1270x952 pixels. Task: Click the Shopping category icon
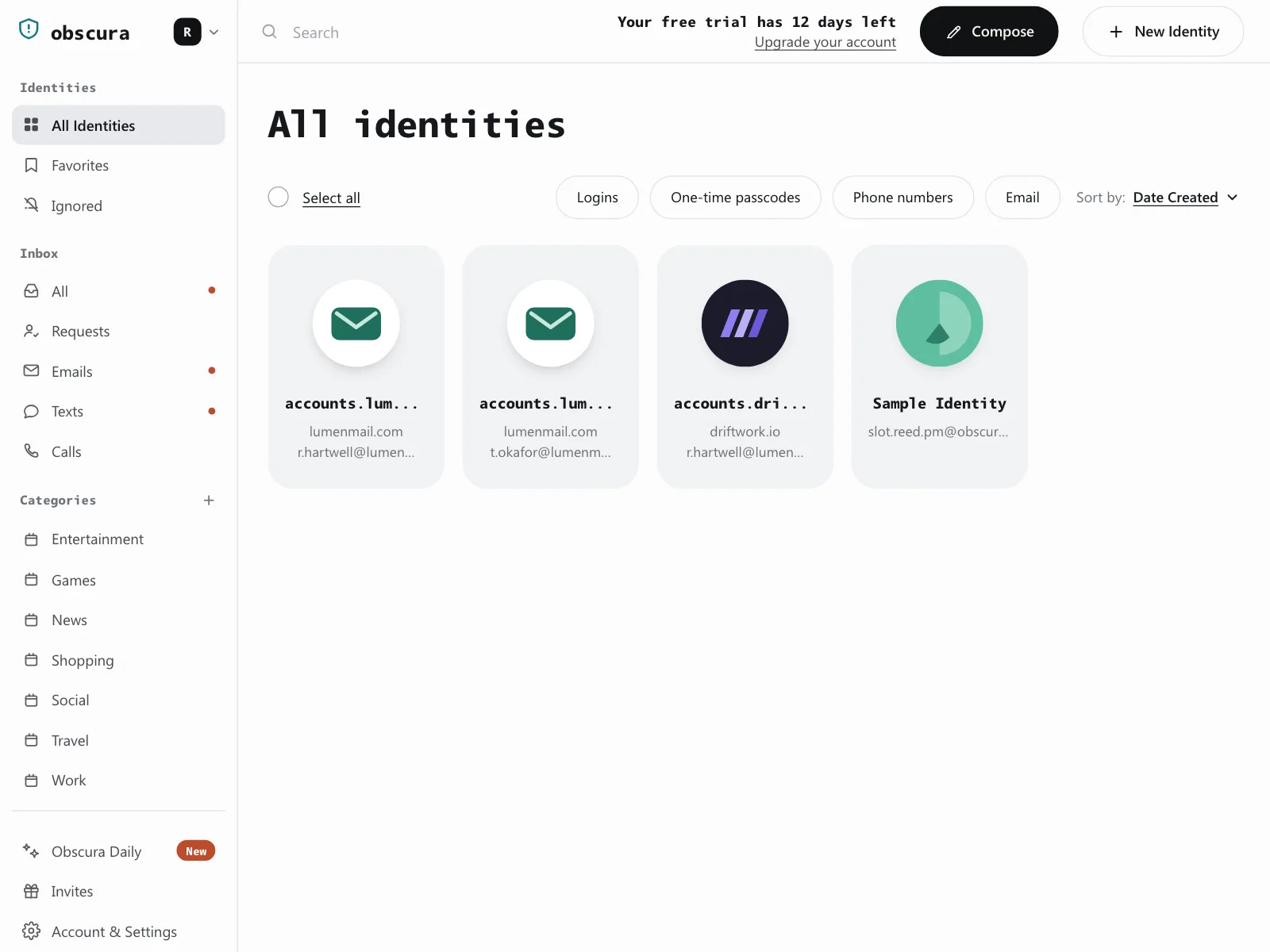click(32, 660)
